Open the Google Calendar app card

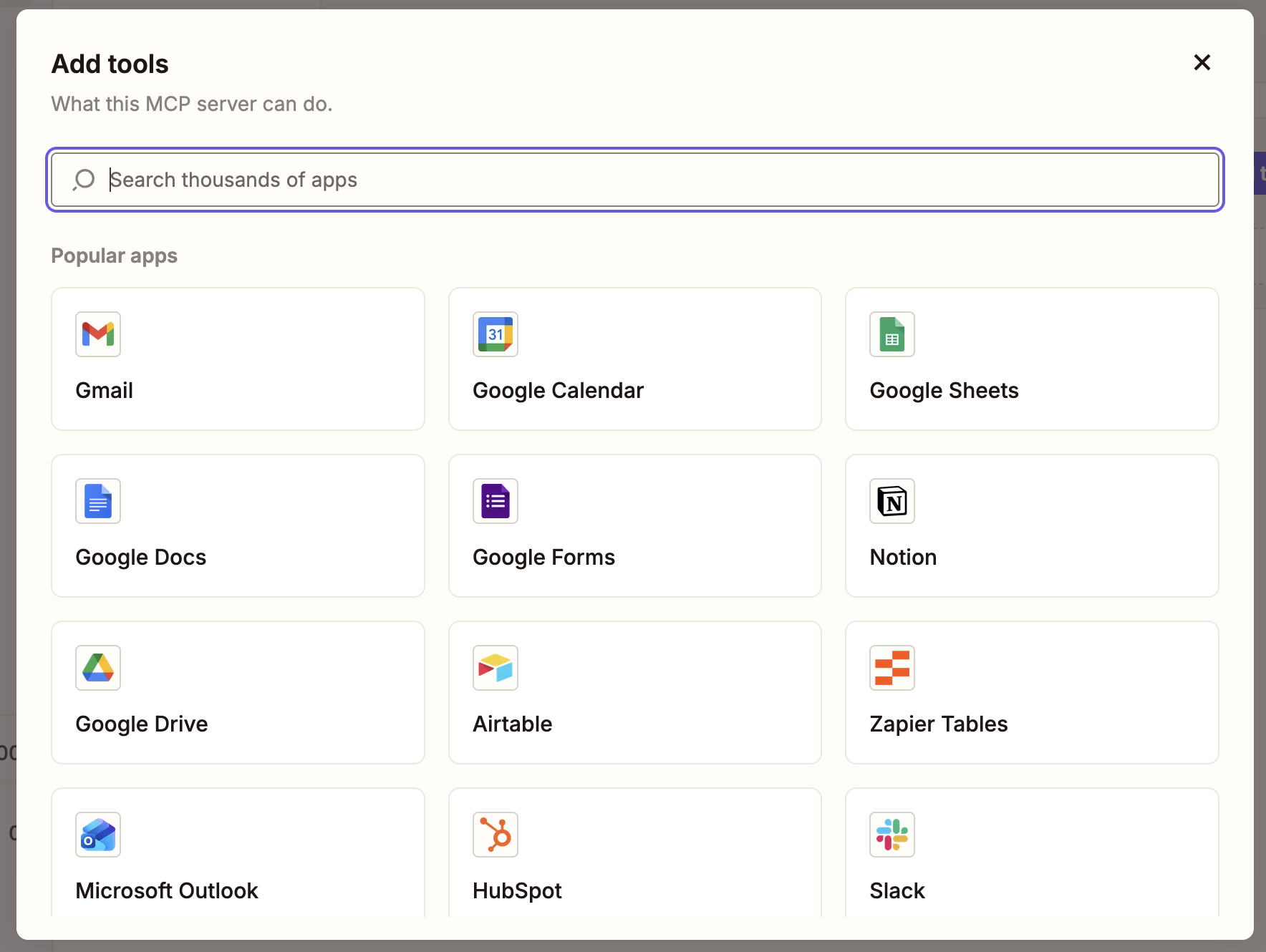click(x=634, y=359)
